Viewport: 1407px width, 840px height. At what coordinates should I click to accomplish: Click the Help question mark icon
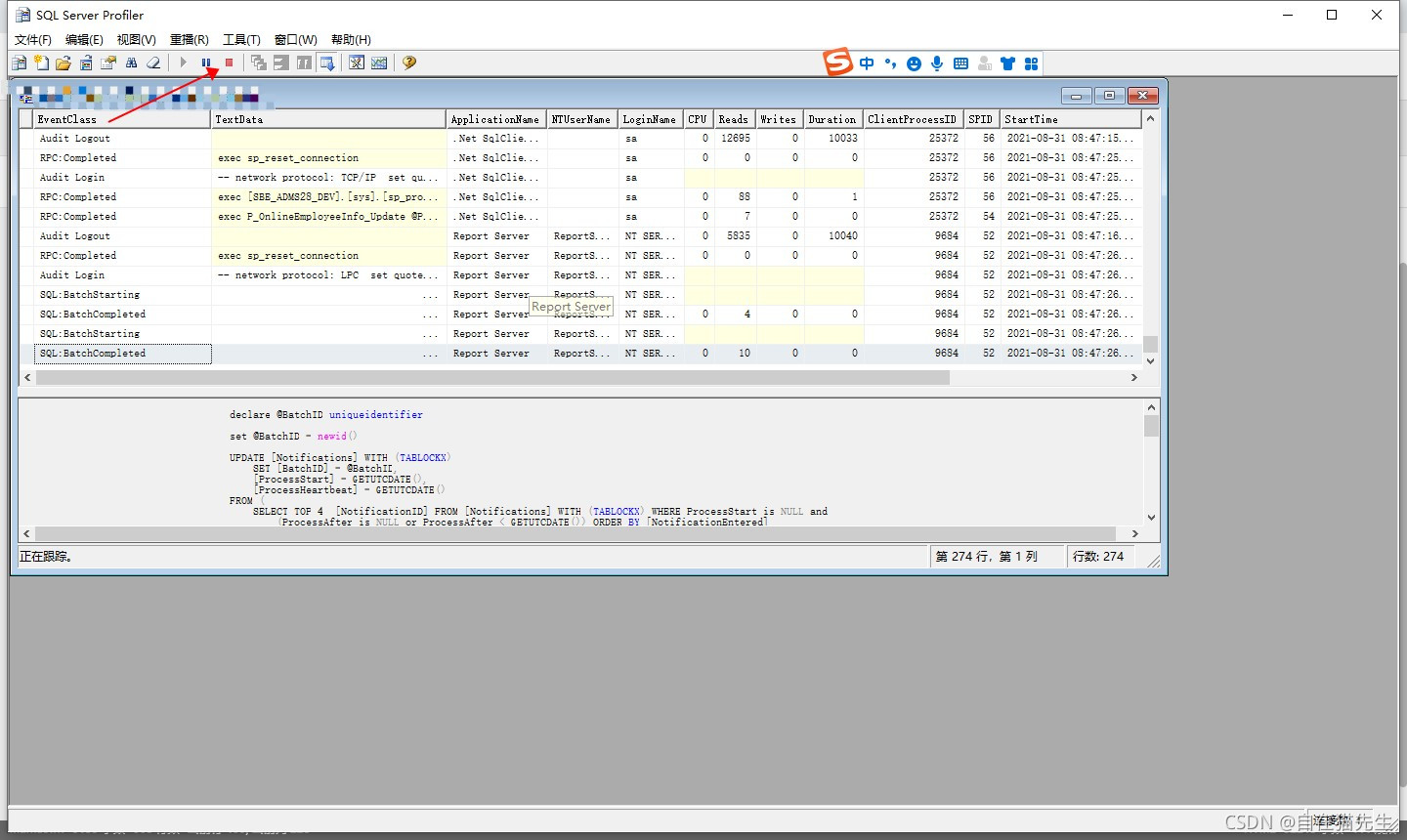409,63
